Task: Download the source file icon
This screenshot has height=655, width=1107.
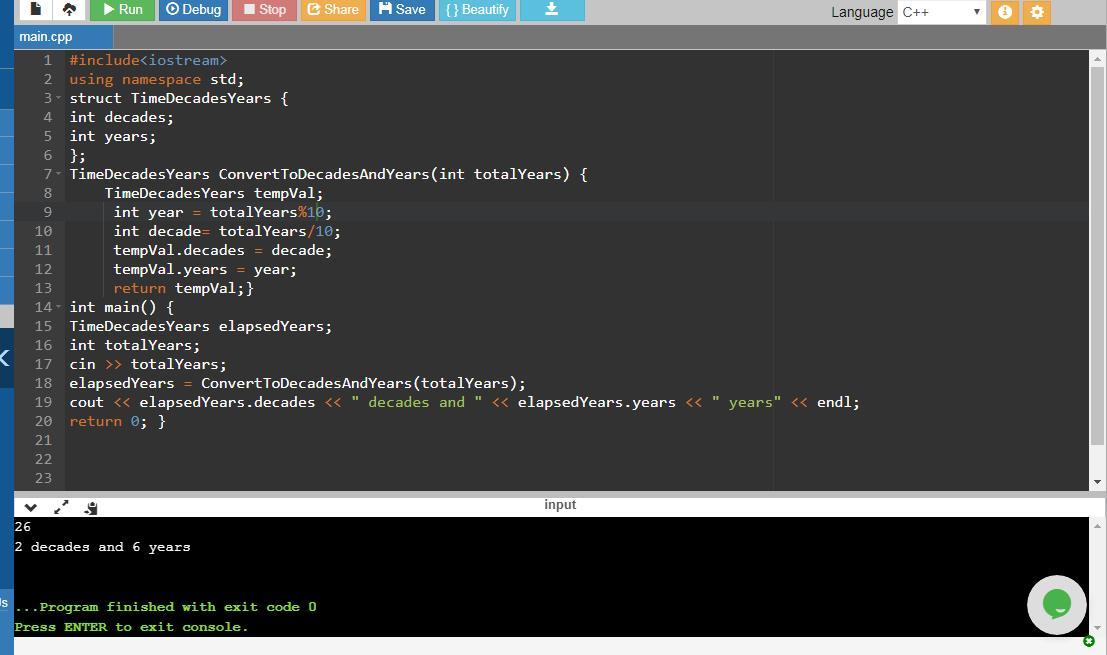Action: click(552, 10)
